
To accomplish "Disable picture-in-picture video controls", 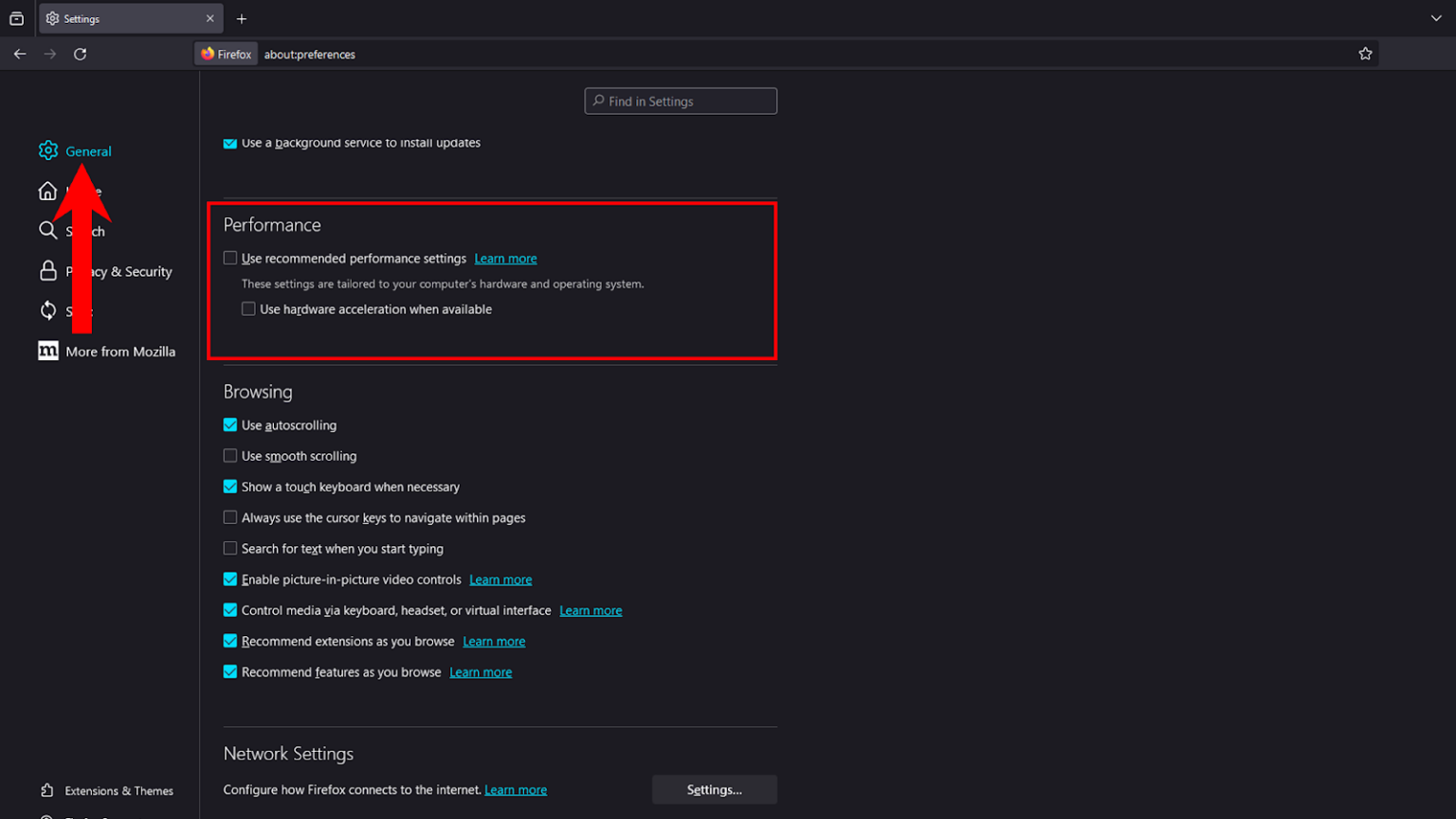I will [x=230, y=579].
